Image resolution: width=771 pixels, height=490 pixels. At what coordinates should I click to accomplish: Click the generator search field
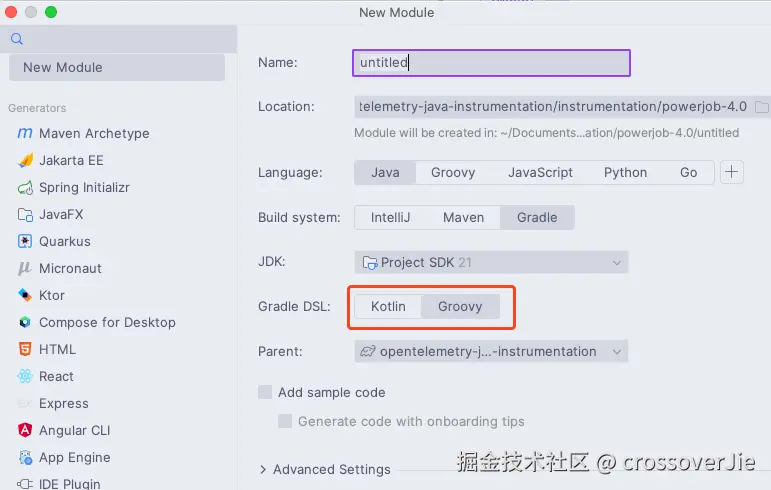pos(119,39)
